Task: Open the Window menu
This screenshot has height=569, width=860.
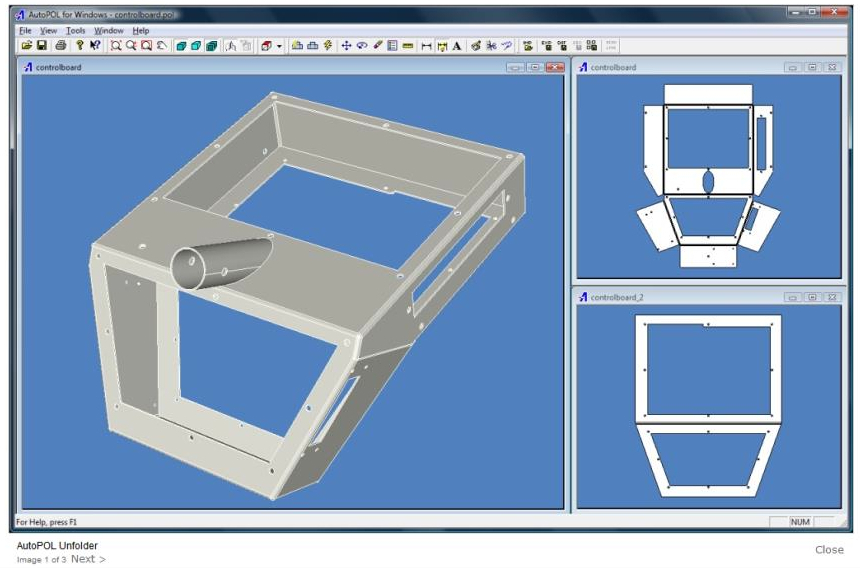Action: pos(109,31)
